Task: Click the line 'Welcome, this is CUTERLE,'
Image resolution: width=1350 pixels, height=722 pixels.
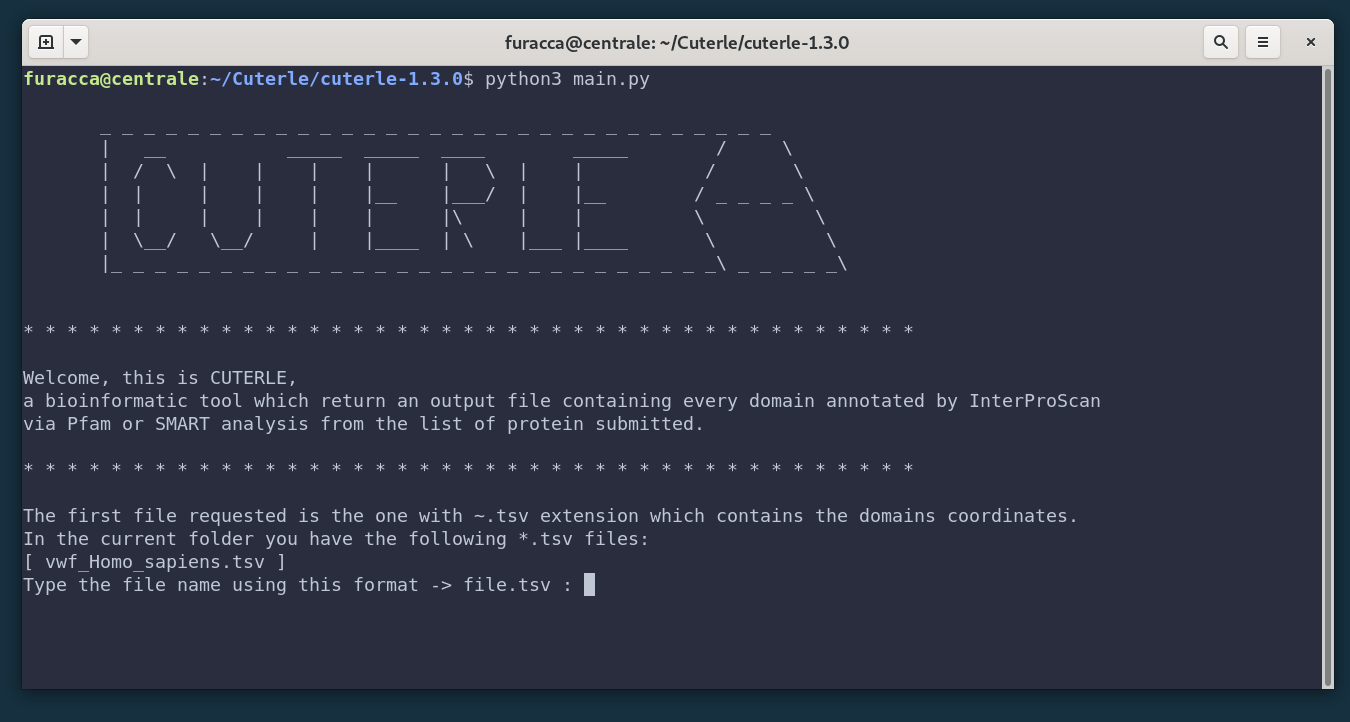Action: click(x=160, y=378)
